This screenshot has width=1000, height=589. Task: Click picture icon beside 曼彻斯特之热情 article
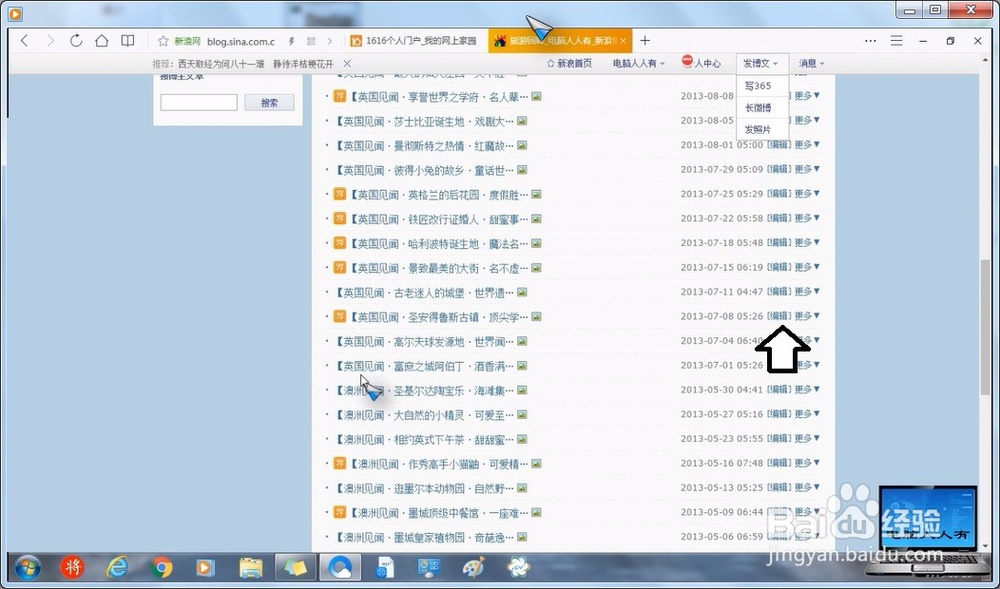[522, 145]
